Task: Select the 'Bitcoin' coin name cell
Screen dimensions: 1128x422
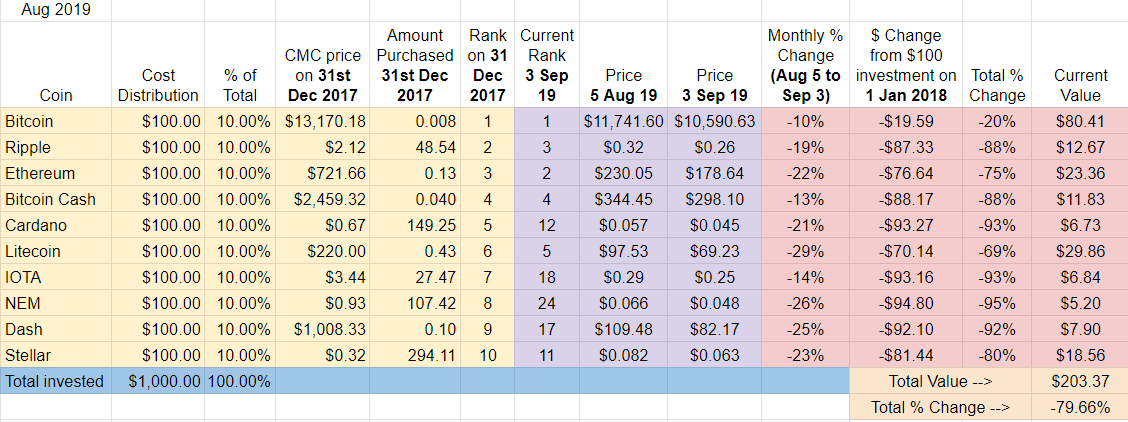Action: 55,121
